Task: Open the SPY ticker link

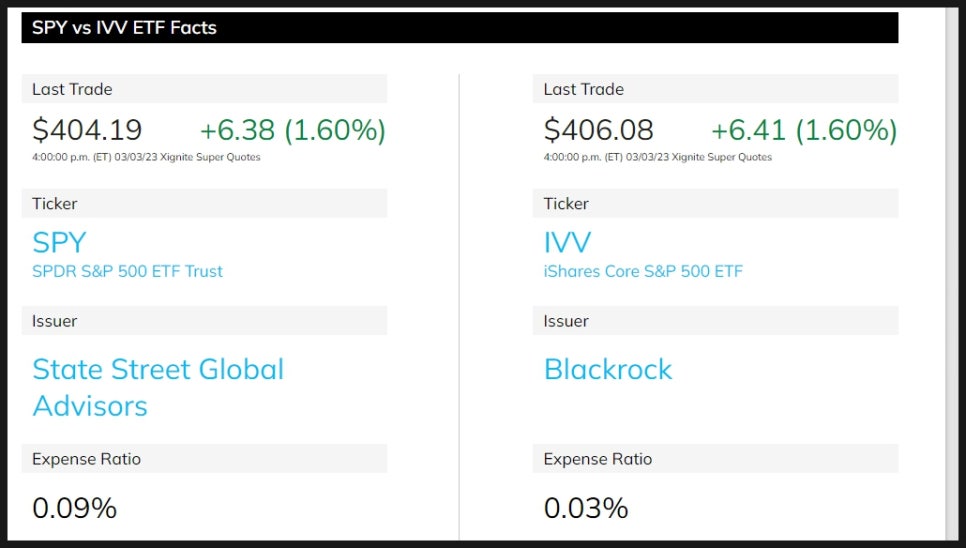Action: click(59, 242)
